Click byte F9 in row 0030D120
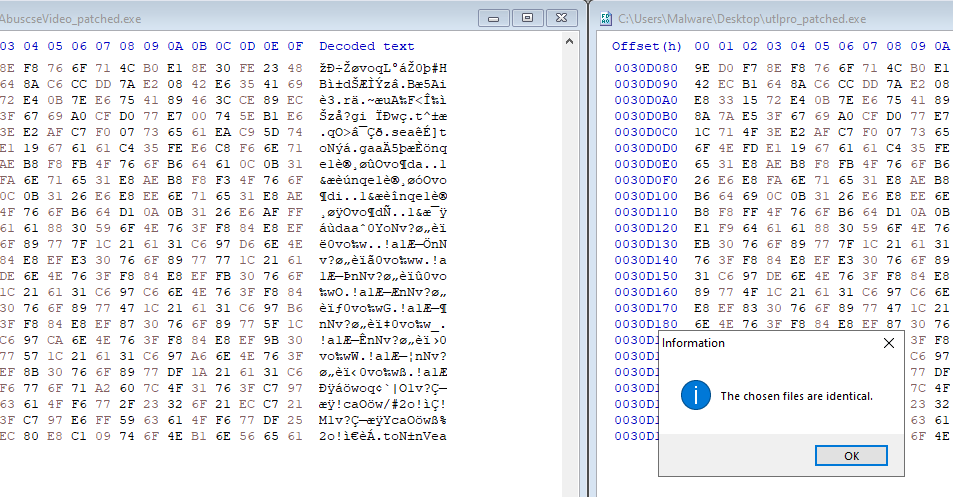 [726, 228]
